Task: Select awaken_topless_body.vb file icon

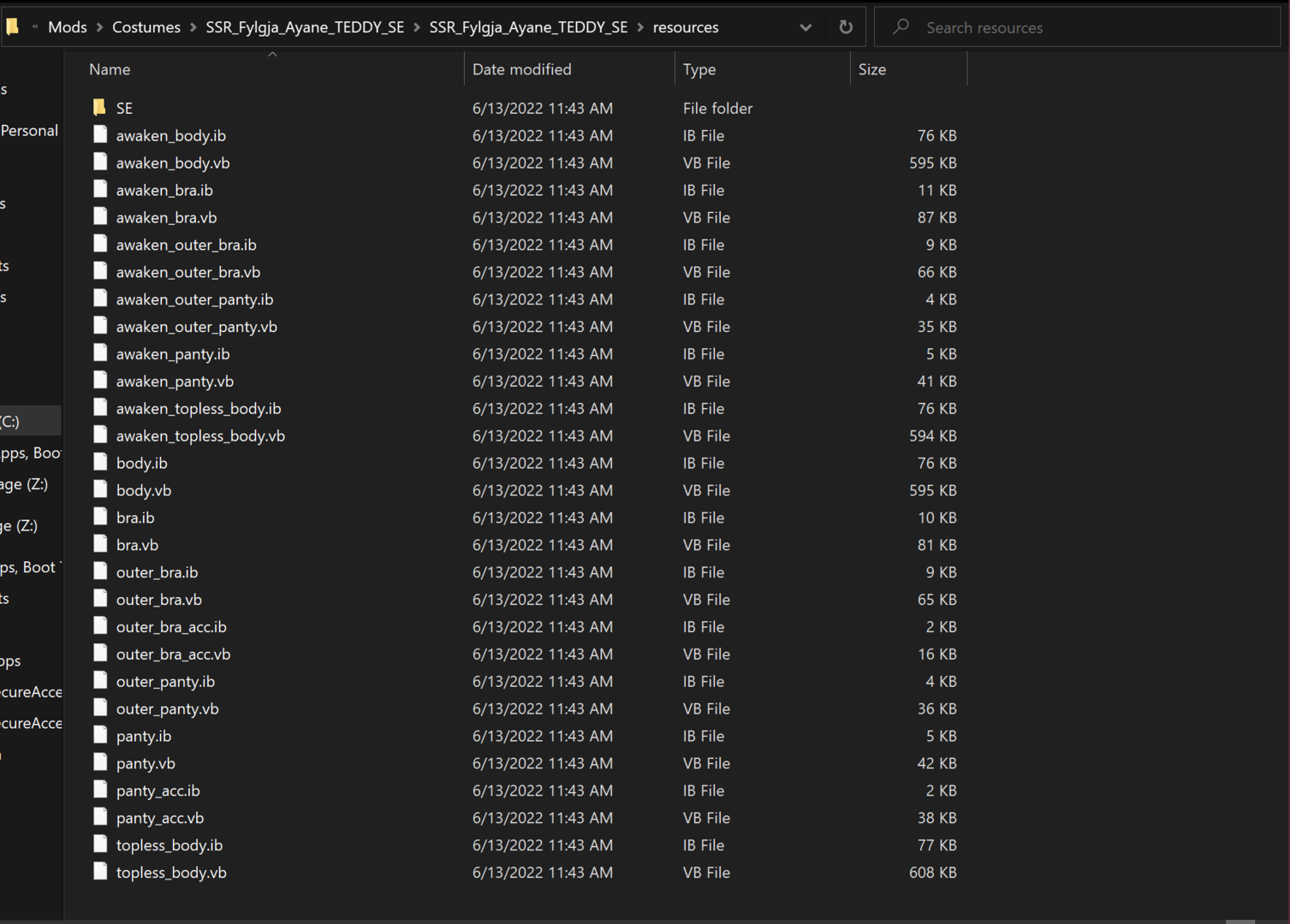Action: (100, 435)
